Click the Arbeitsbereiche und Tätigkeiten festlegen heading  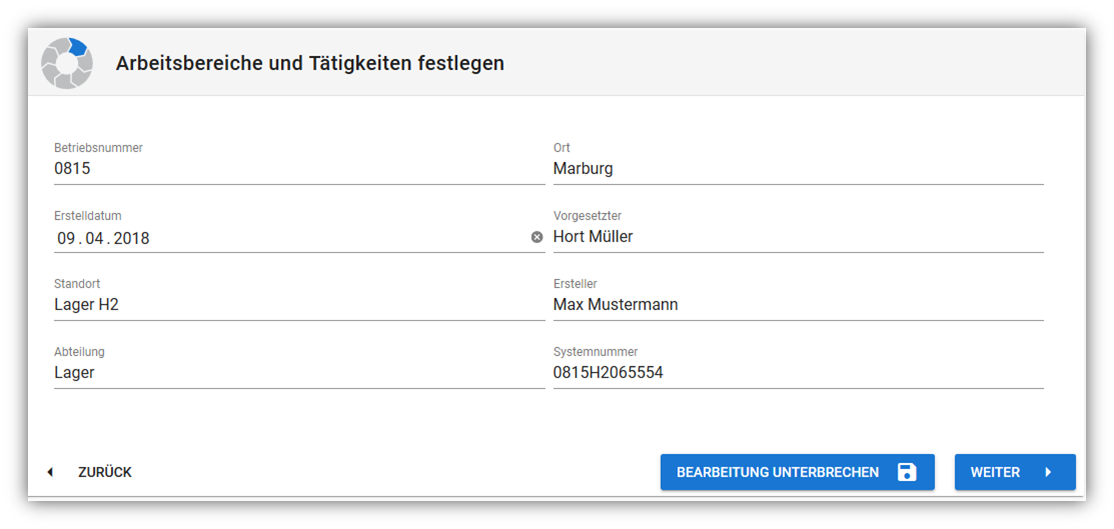coord(310,63)
